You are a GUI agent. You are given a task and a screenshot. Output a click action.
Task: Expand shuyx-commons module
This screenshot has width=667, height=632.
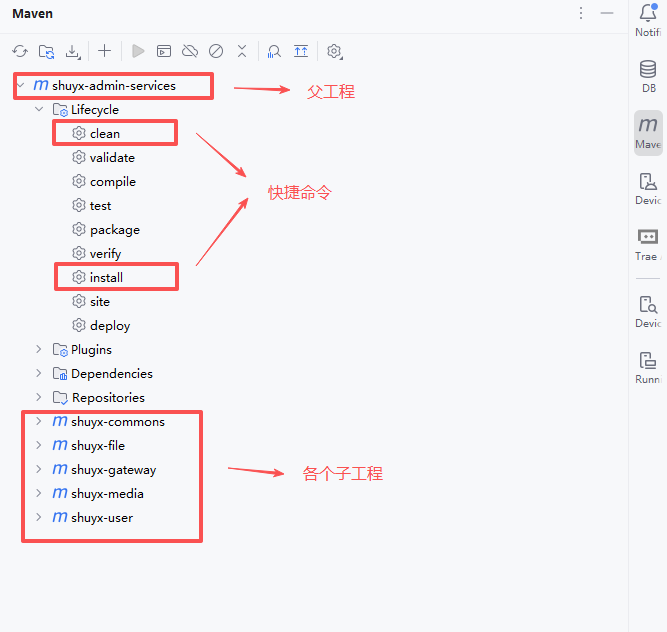[39, 421]
